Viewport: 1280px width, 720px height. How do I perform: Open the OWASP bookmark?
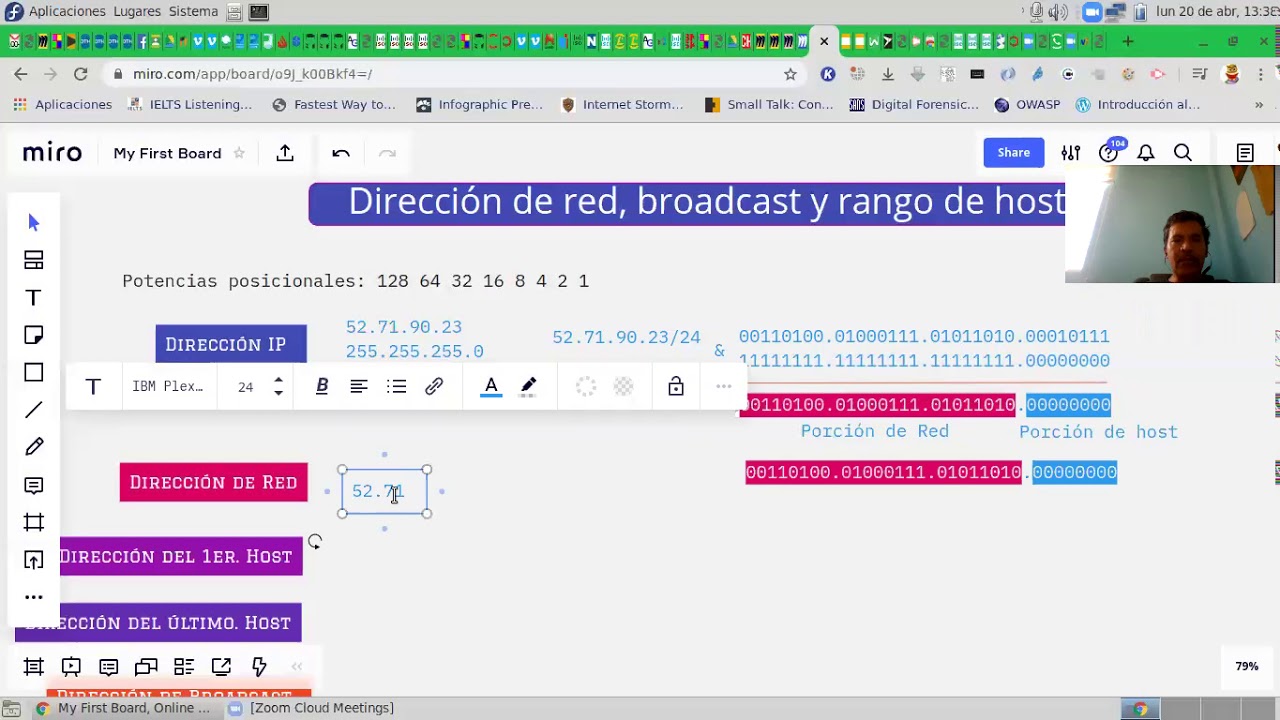[1027, 104]
